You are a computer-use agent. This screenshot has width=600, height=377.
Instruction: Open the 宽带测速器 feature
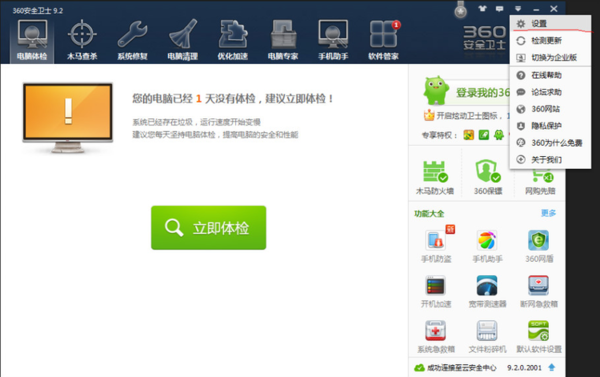coord(487,292)
